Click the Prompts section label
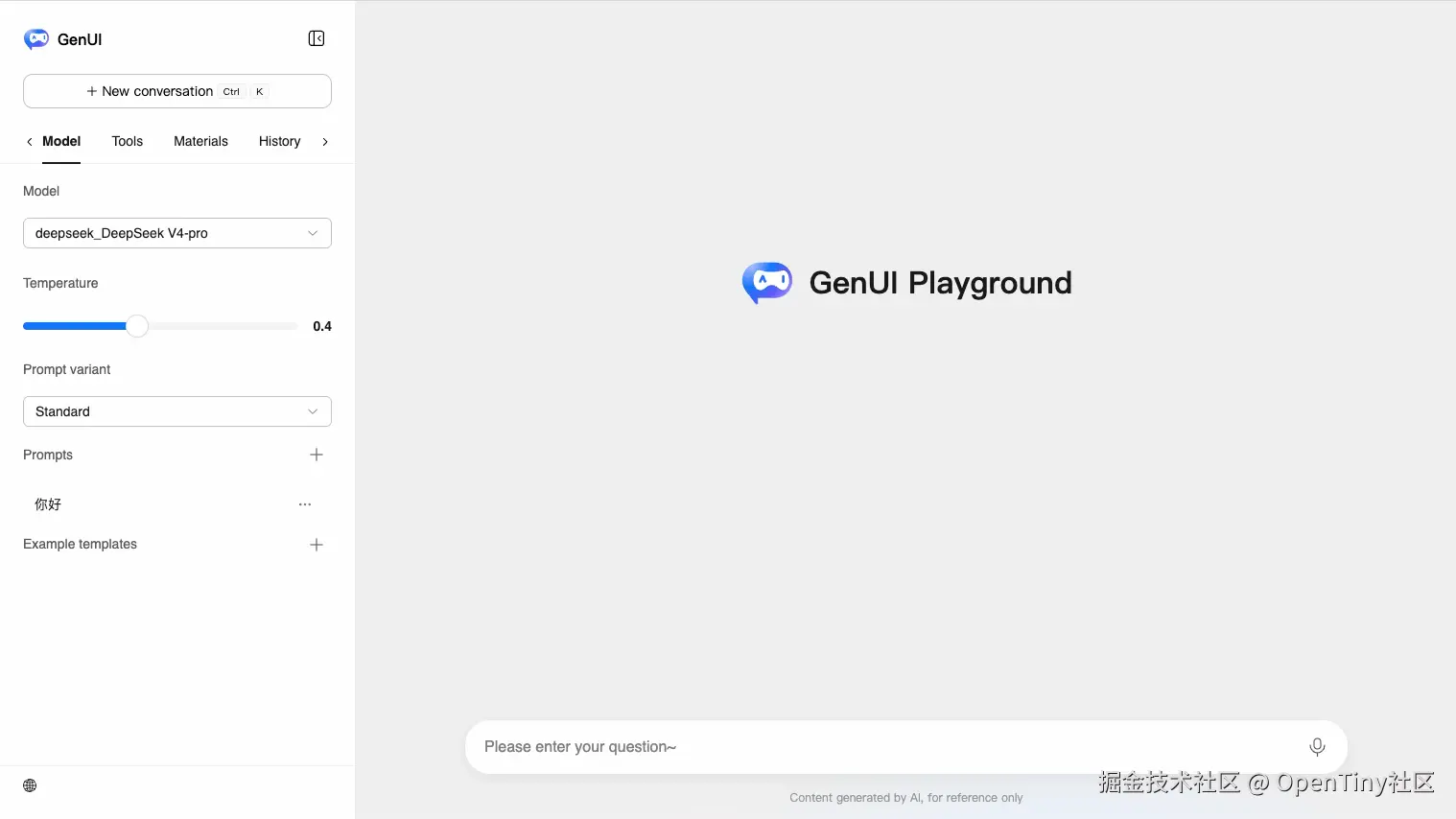 point(48,455)
